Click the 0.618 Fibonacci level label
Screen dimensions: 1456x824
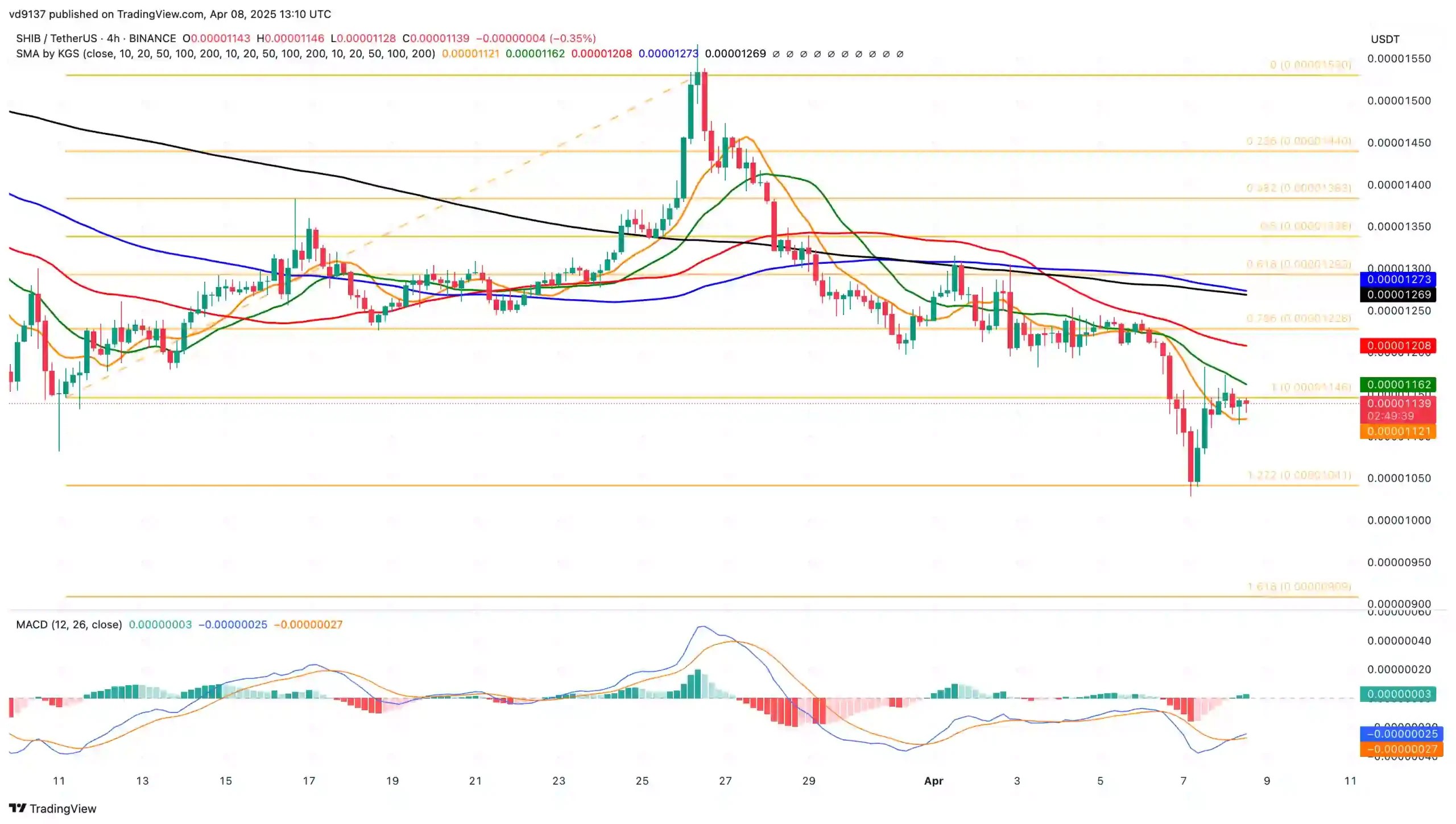1298,264
